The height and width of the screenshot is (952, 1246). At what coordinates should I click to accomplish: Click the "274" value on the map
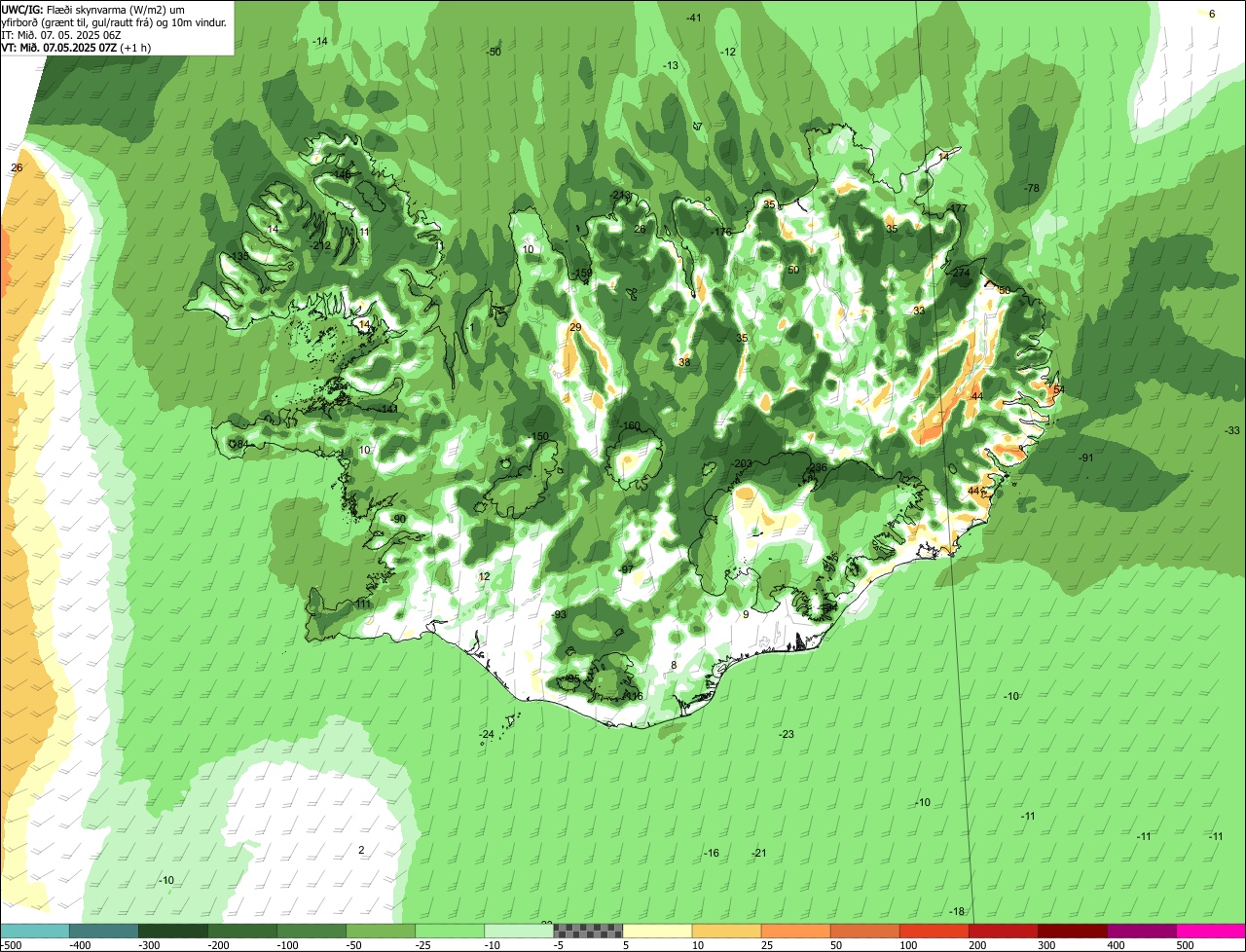click(962, 274)
